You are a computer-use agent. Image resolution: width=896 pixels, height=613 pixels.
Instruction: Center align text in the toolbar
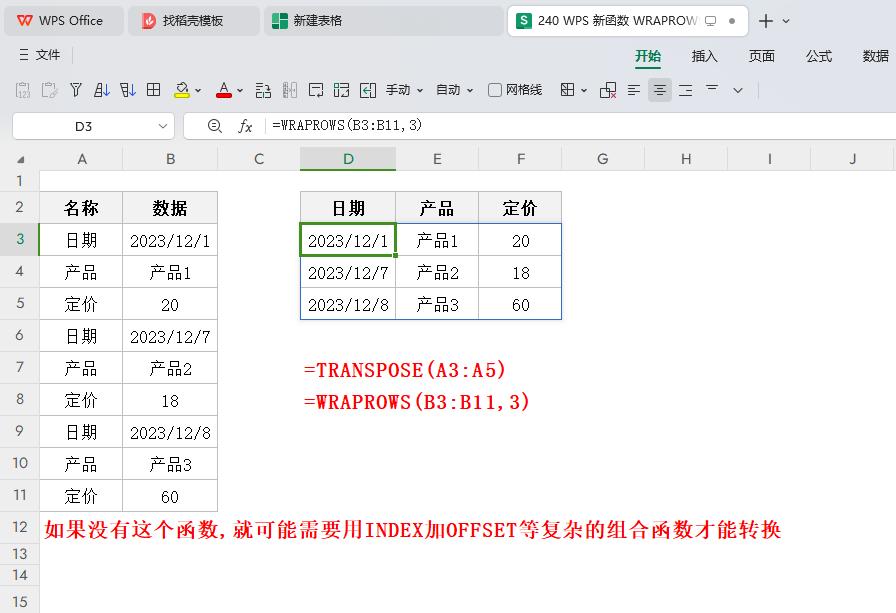[x=660, y=90]
